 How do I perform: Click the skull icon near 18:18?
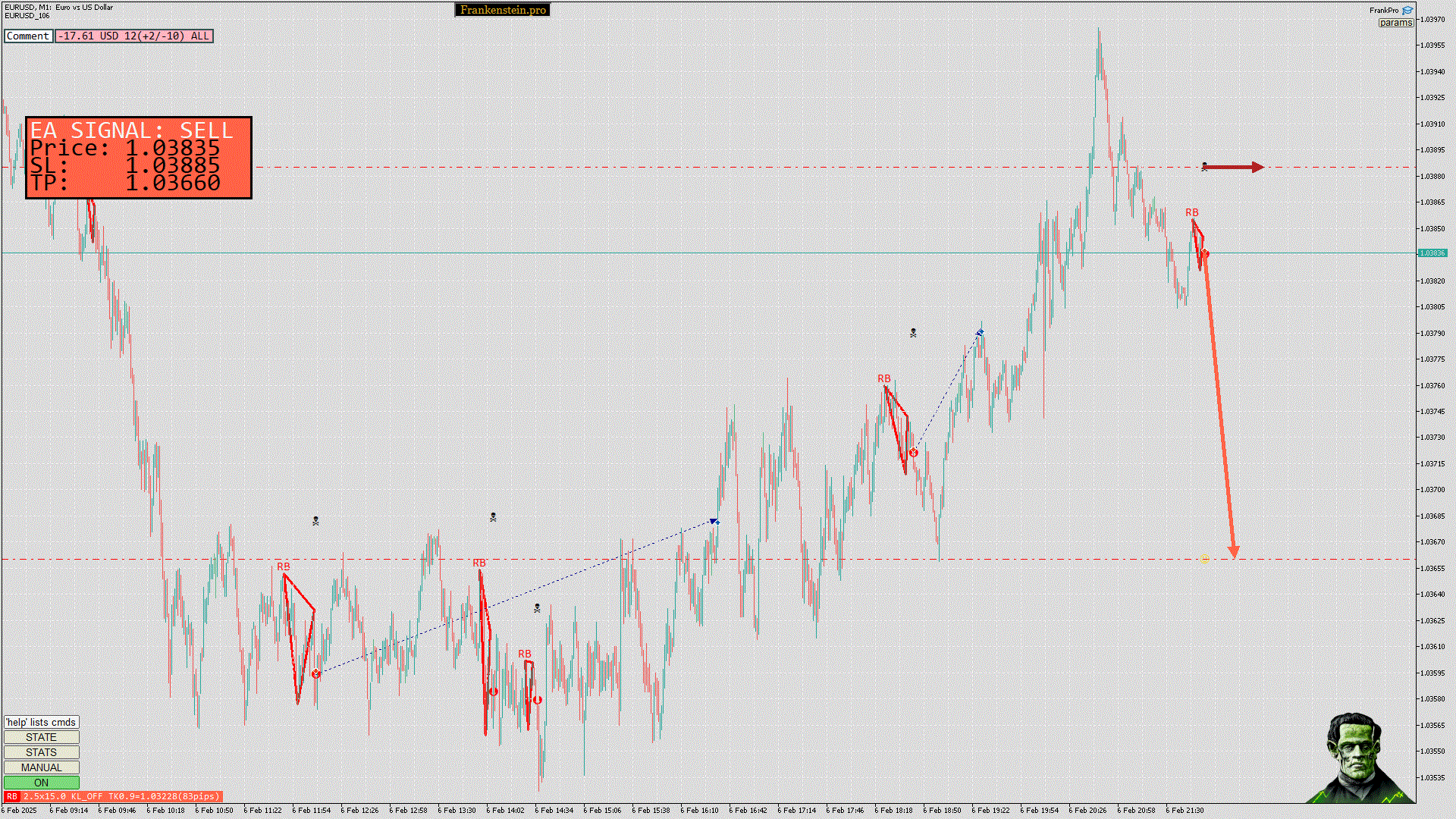click(x=913, y=333)
